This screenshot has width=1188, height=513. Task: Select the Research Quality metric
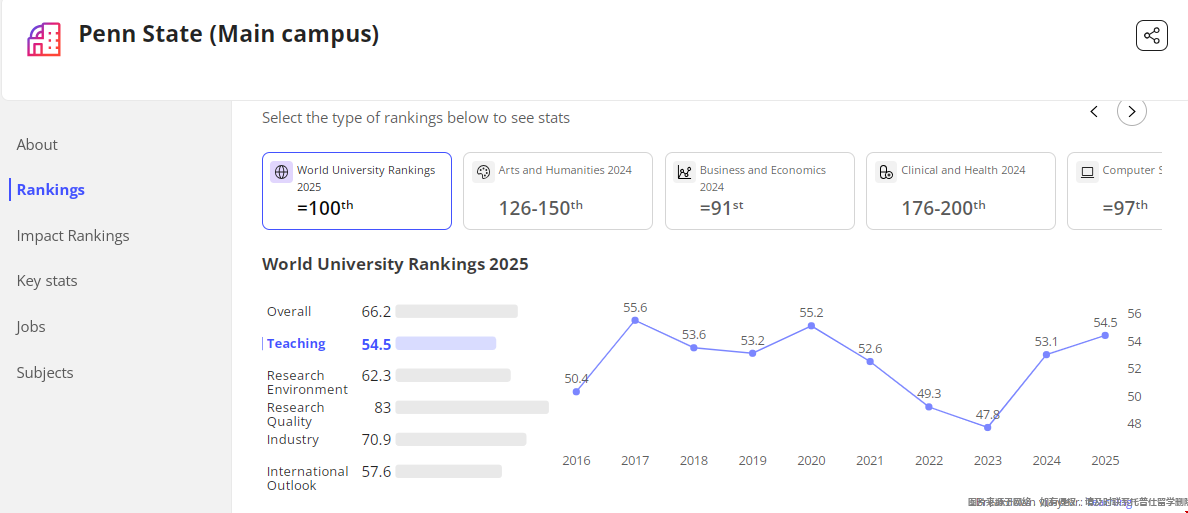[295, 414]
